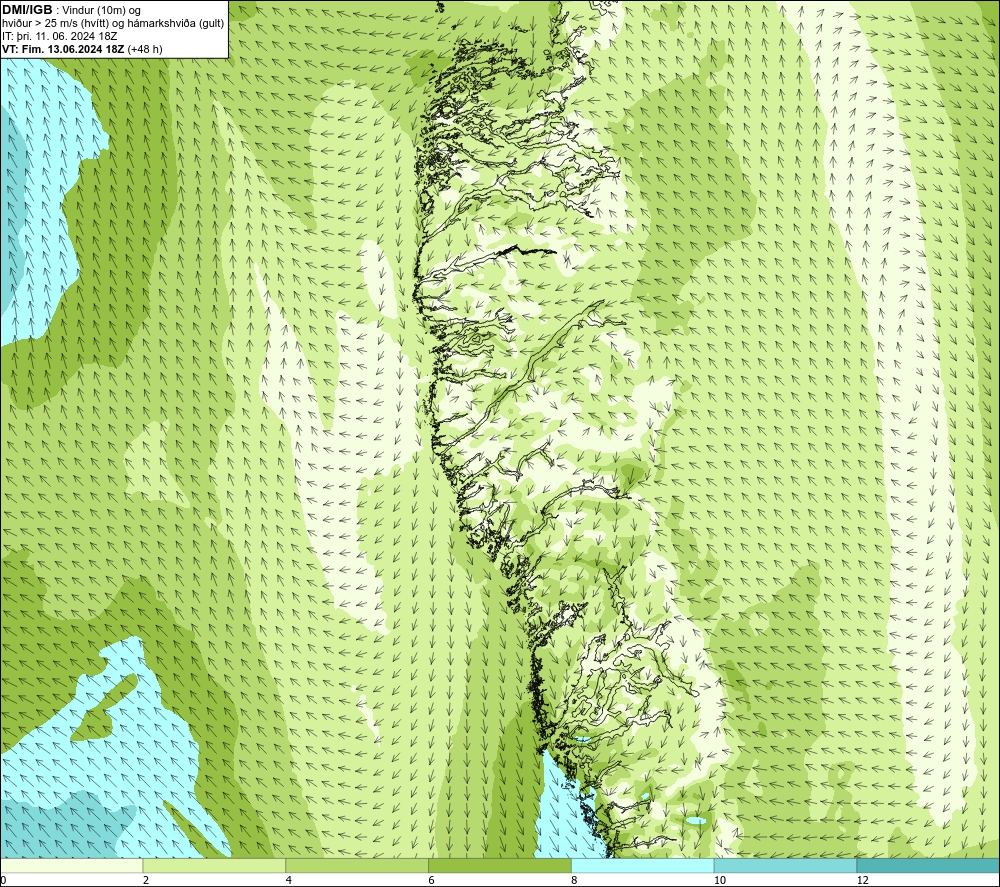Click the 2–4 m/s light green swatch
Viewport: 1000px width, 887px height.
pos(214,865)
